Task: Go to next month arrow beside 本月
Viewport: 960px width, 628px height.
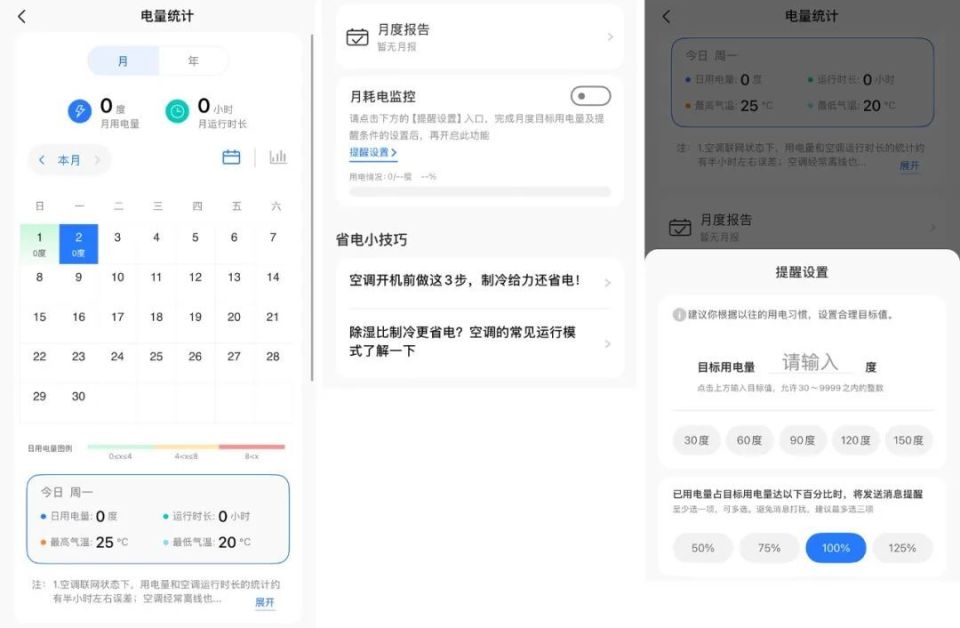Action: click(x=97, y=160)
